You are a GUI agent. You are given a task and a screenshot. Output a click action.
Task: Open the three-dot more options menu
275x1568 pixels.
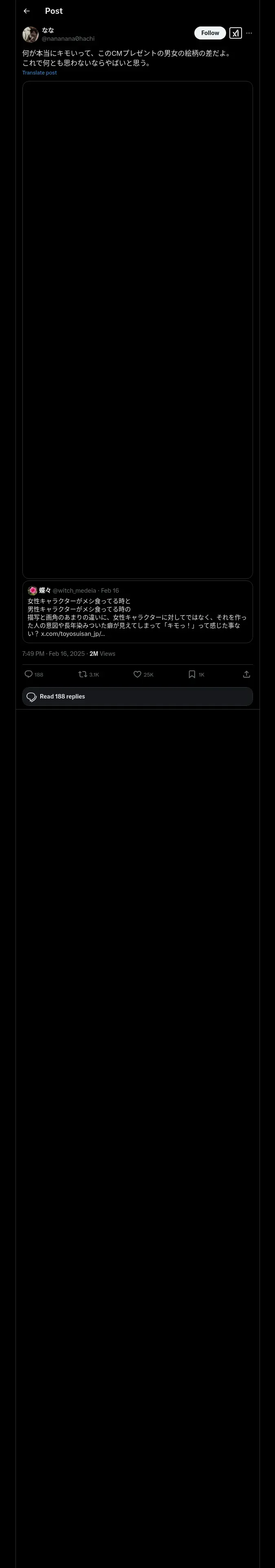249,33
